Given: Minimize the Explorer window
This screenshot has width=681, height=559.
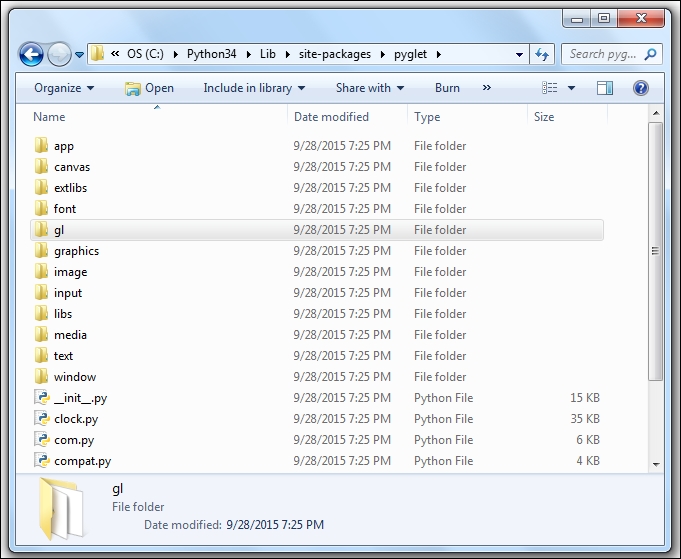Looking at the screenshot, I should [x=577, y=19].
